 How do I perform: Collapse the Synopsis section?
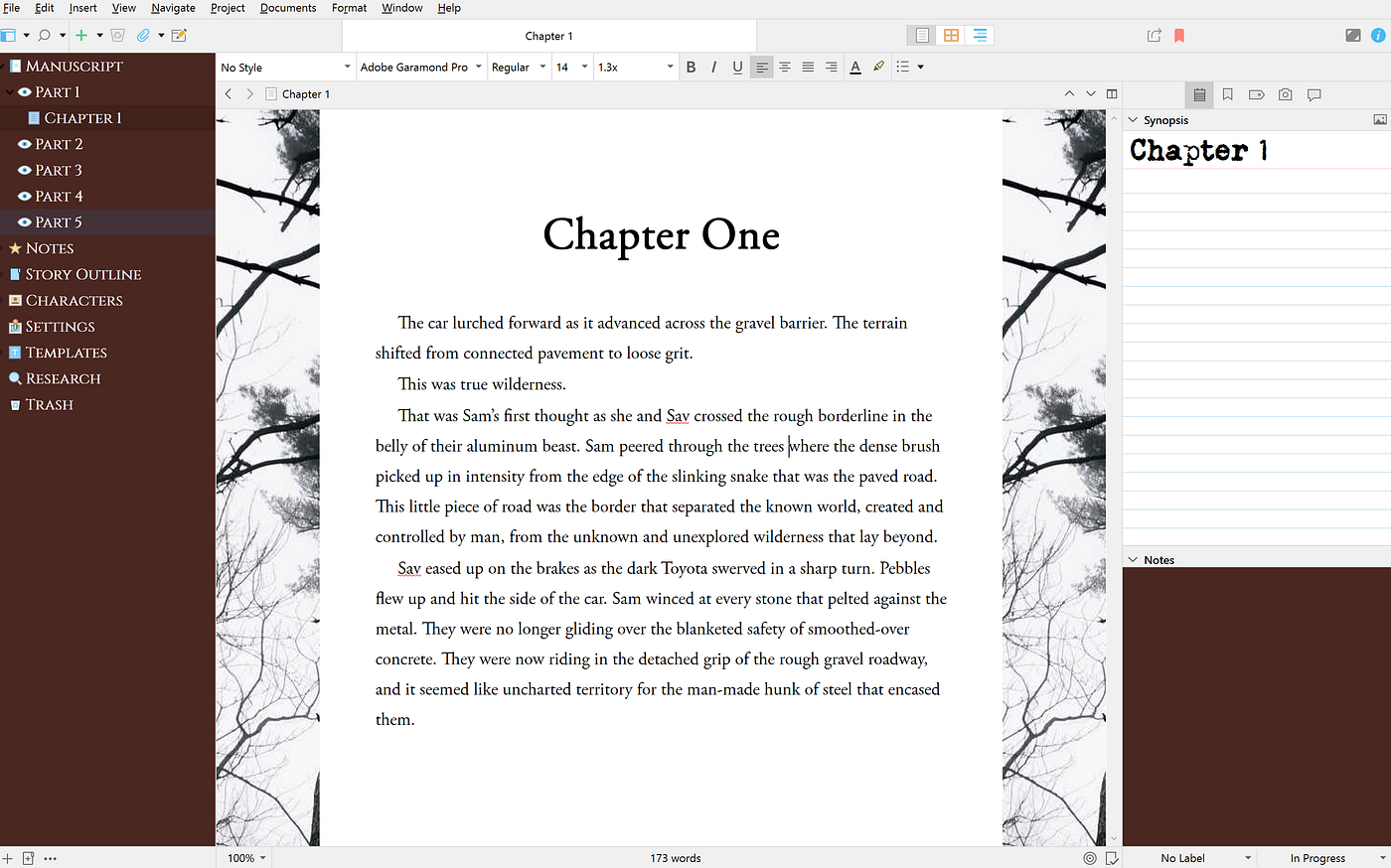click(x=1133, y=119)
